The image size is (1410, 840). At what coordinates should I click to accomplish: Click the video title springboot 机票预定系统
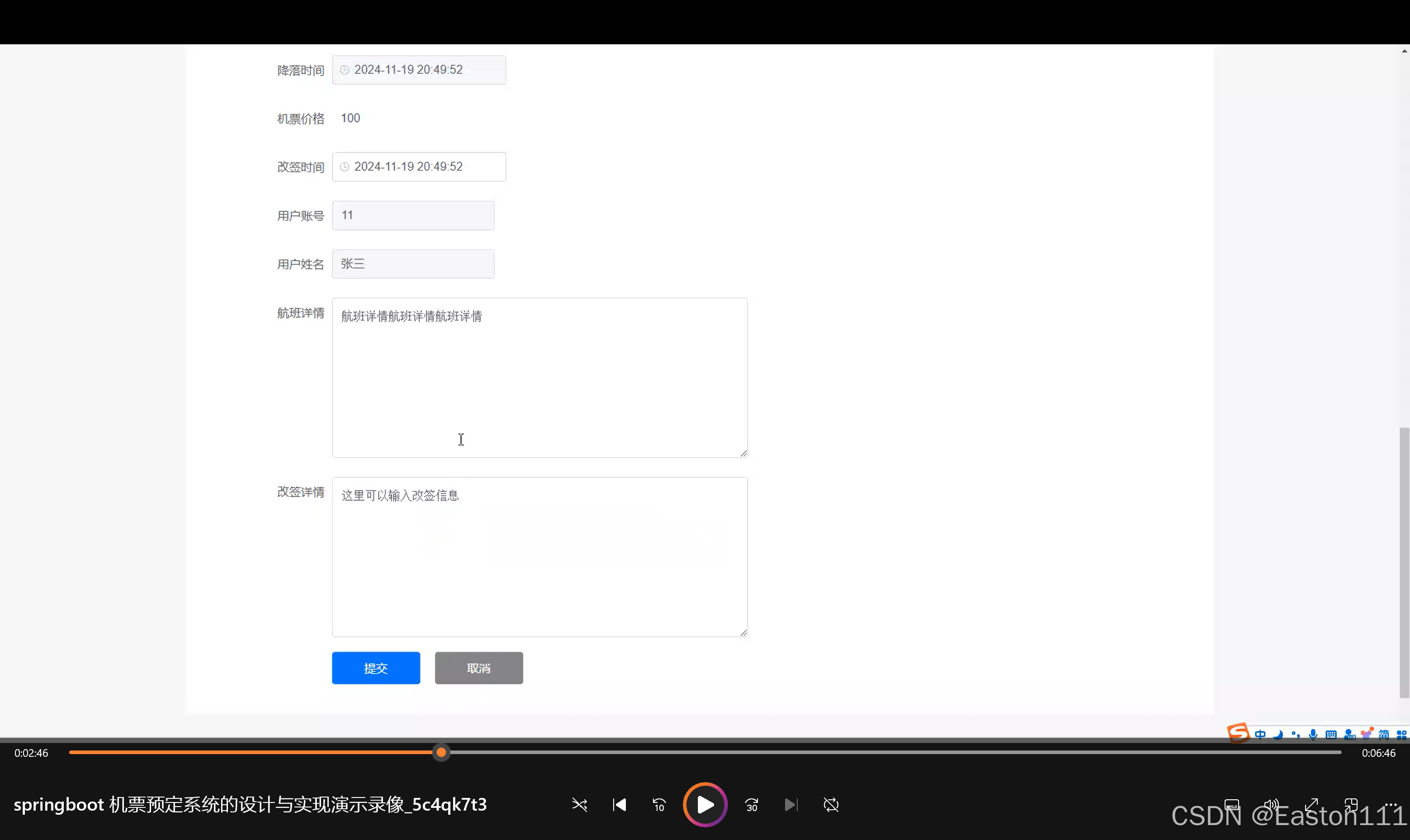(250, 804)
